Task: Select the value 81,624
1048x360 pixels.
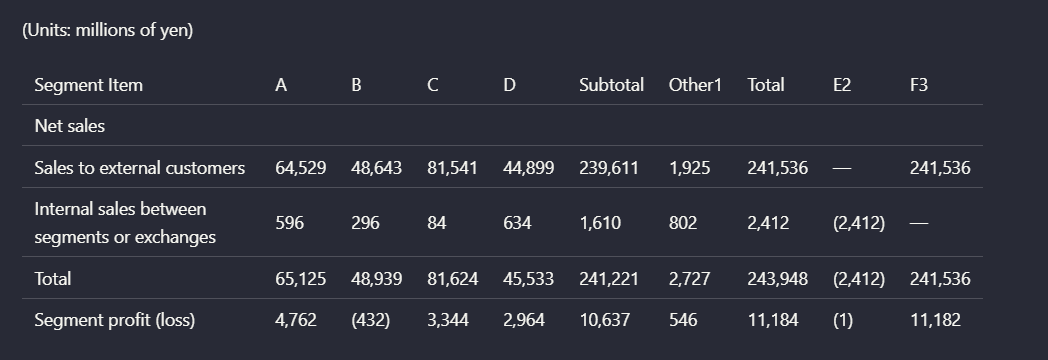Action: [452, 279]
